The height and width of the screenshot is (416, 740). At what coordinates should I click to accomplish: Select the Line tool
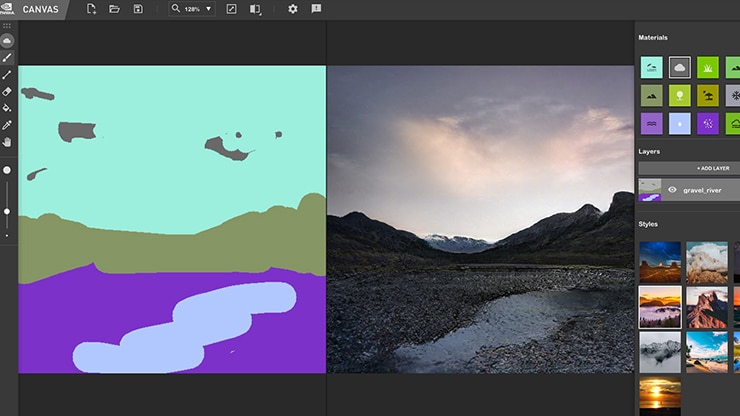7,75
